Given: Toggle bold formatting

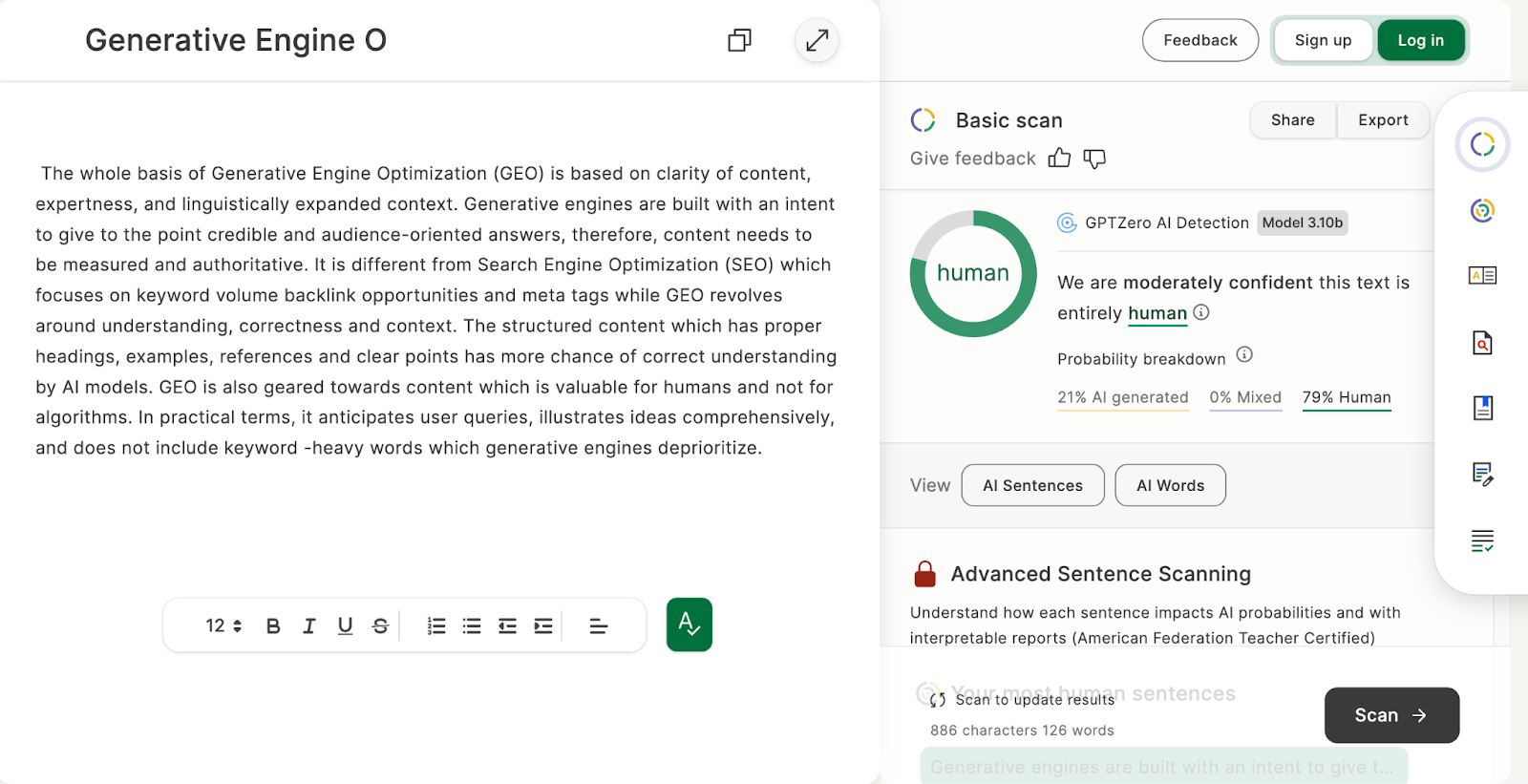Looking at the screenshot, I should 273,626.
